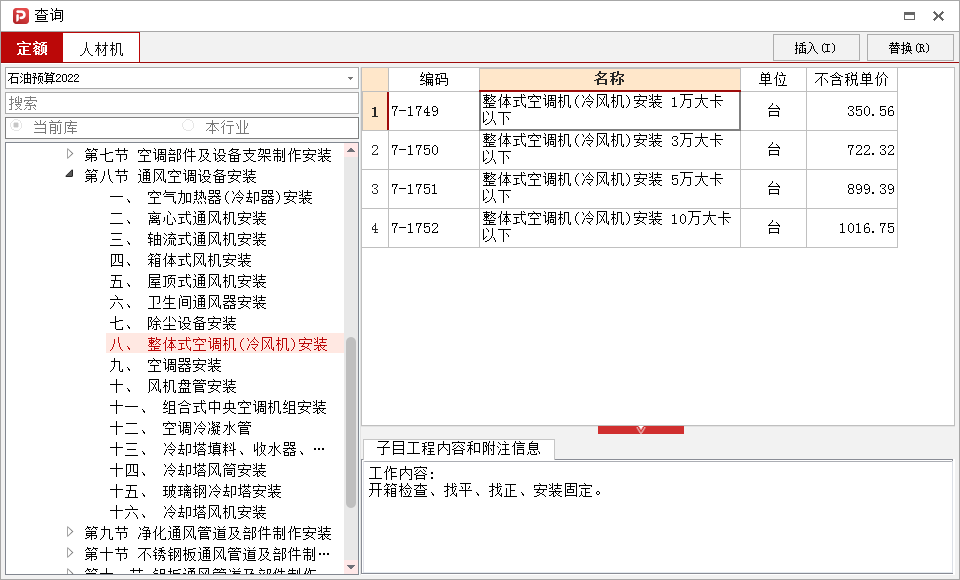Click the 插入(I) button
Image resolution: width=960 pixels, height=580 pixels.
(815, 47)
